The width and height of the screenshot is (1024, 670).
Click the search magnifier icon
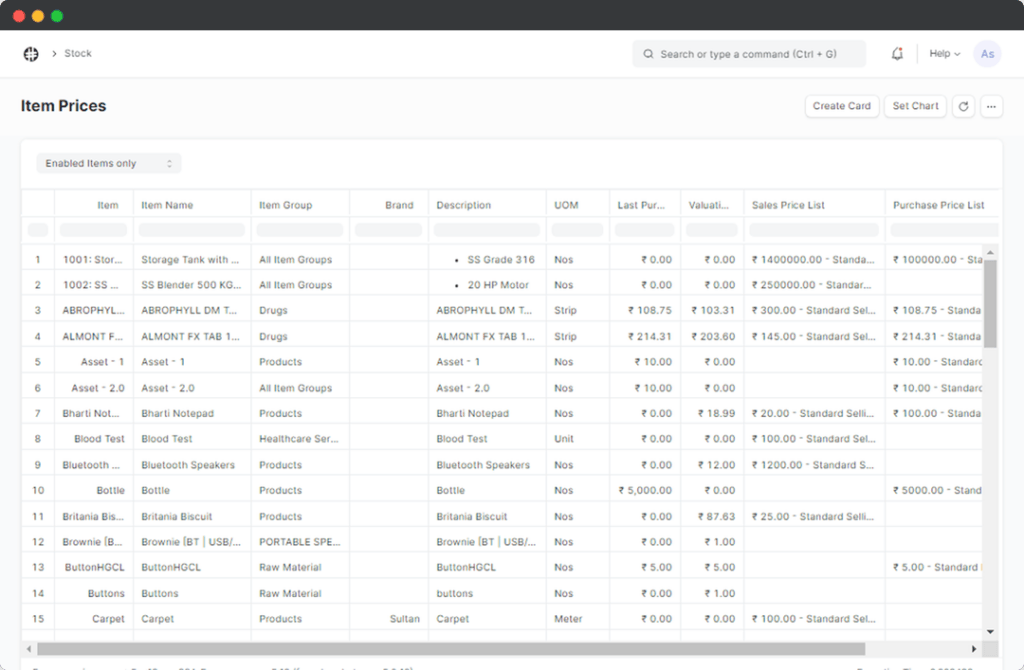click(648, 54)
